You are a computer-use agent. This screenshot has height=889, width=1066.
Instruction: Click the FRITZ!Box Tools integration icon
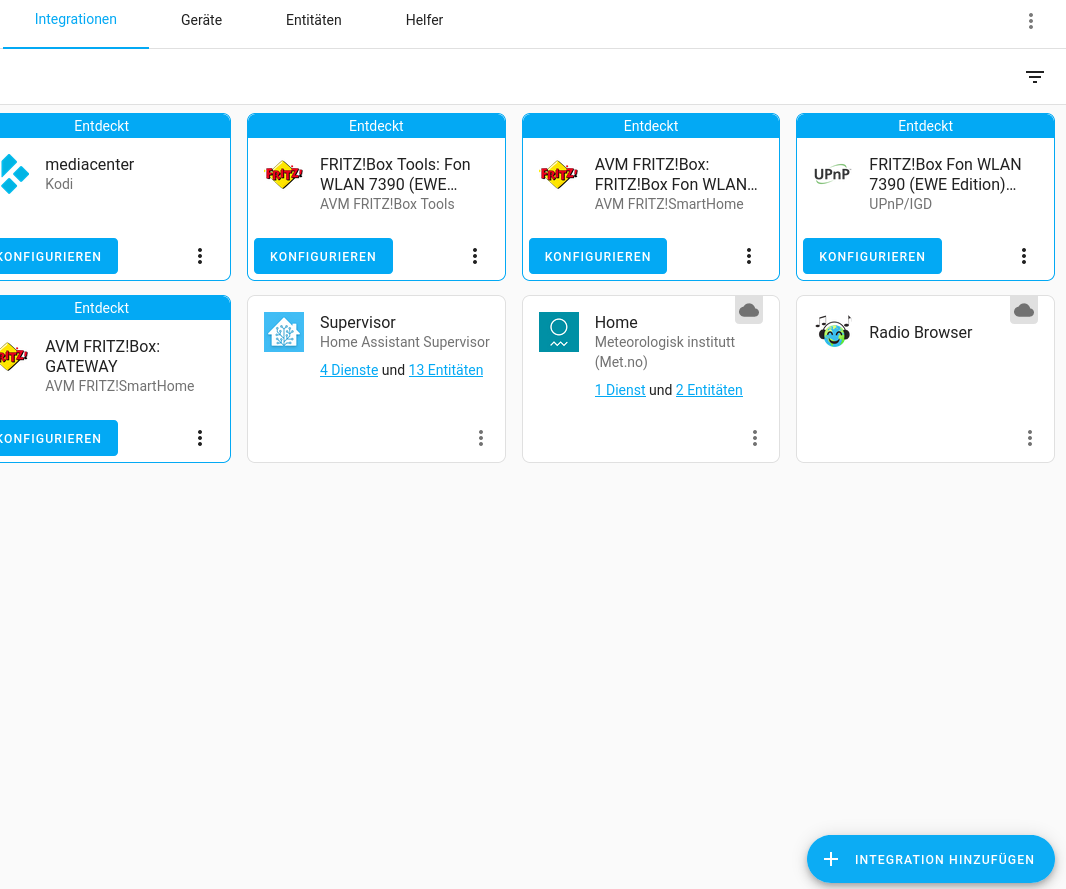284,173
